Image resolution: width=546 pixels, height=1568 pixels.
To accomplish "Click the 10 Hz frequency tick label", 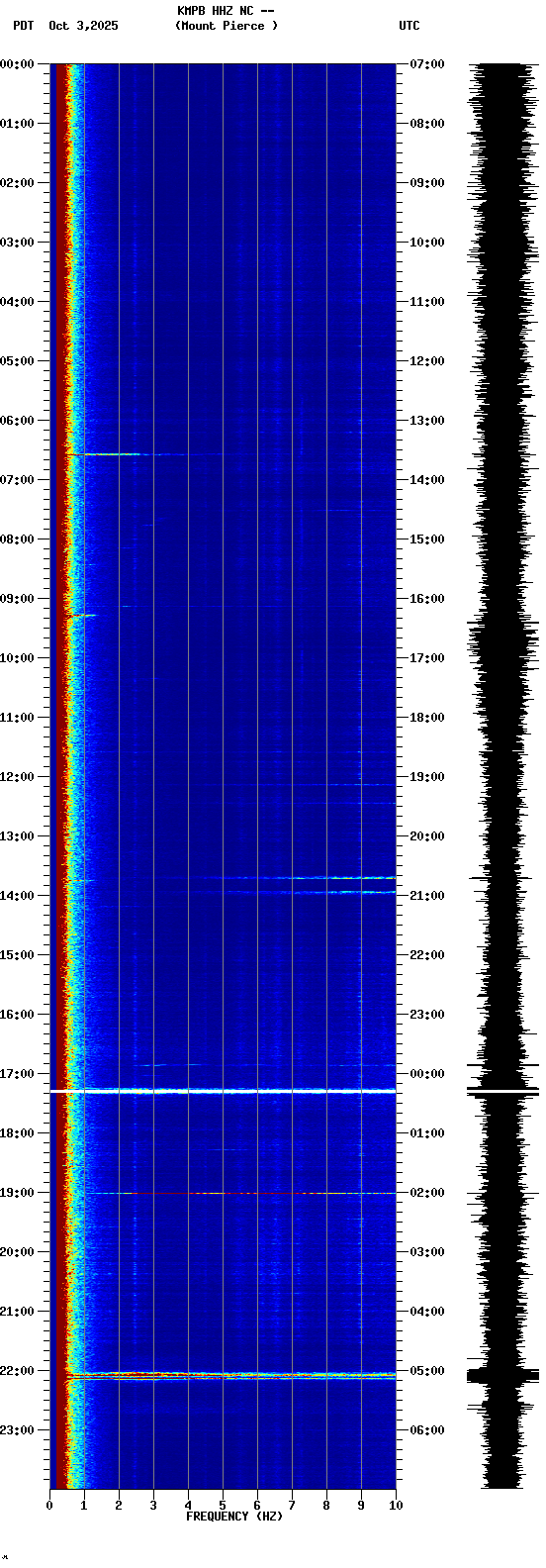I will (396, 1506).
